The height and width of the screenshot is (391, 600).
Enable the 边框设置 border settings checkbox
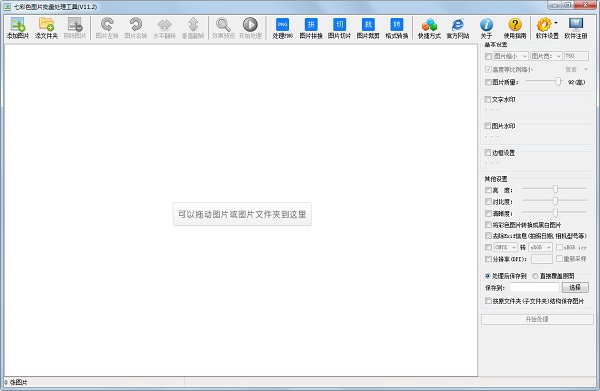[488, 153]
